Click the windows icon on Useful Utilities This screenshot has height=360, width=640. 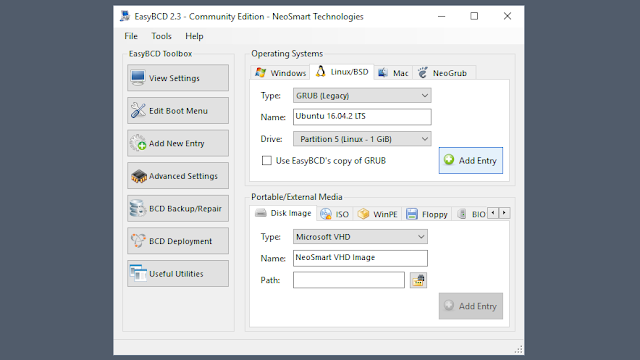(138, 273)
